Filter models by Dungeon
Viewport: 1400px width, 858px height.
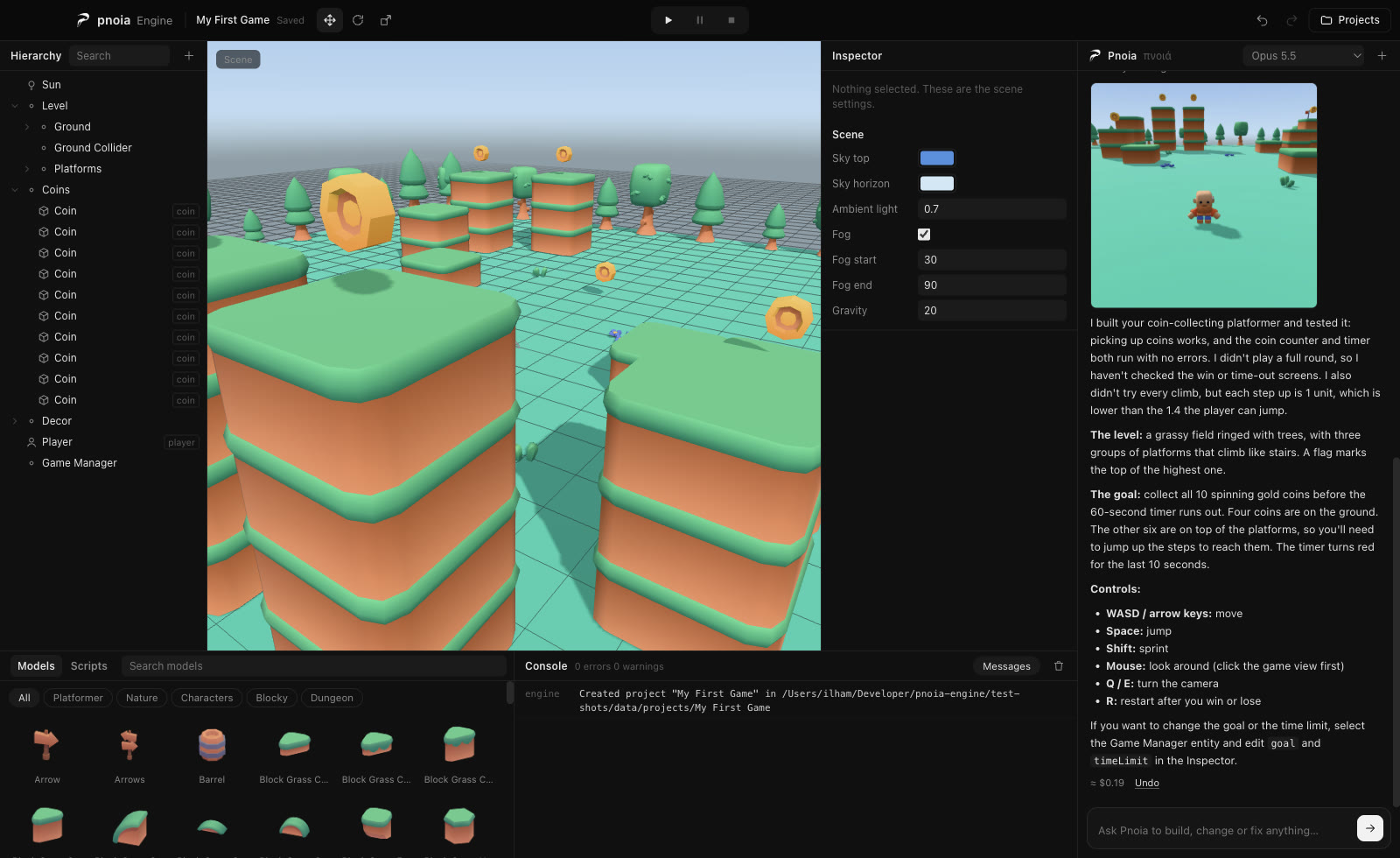pyautogui.click(x=332, y=698)
